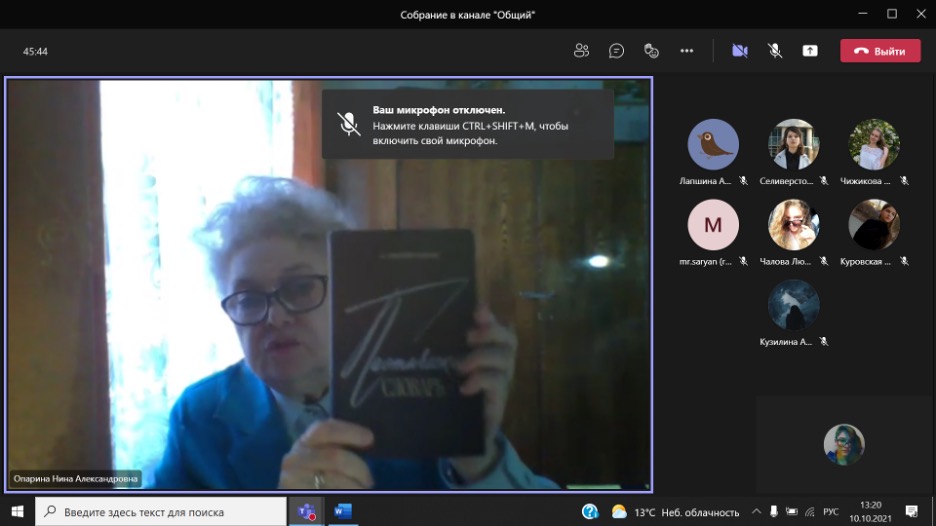Viewport: 936px width, 526px height.
Task: Open the reactions and raise hand menu
Action: tap(651, 51)
